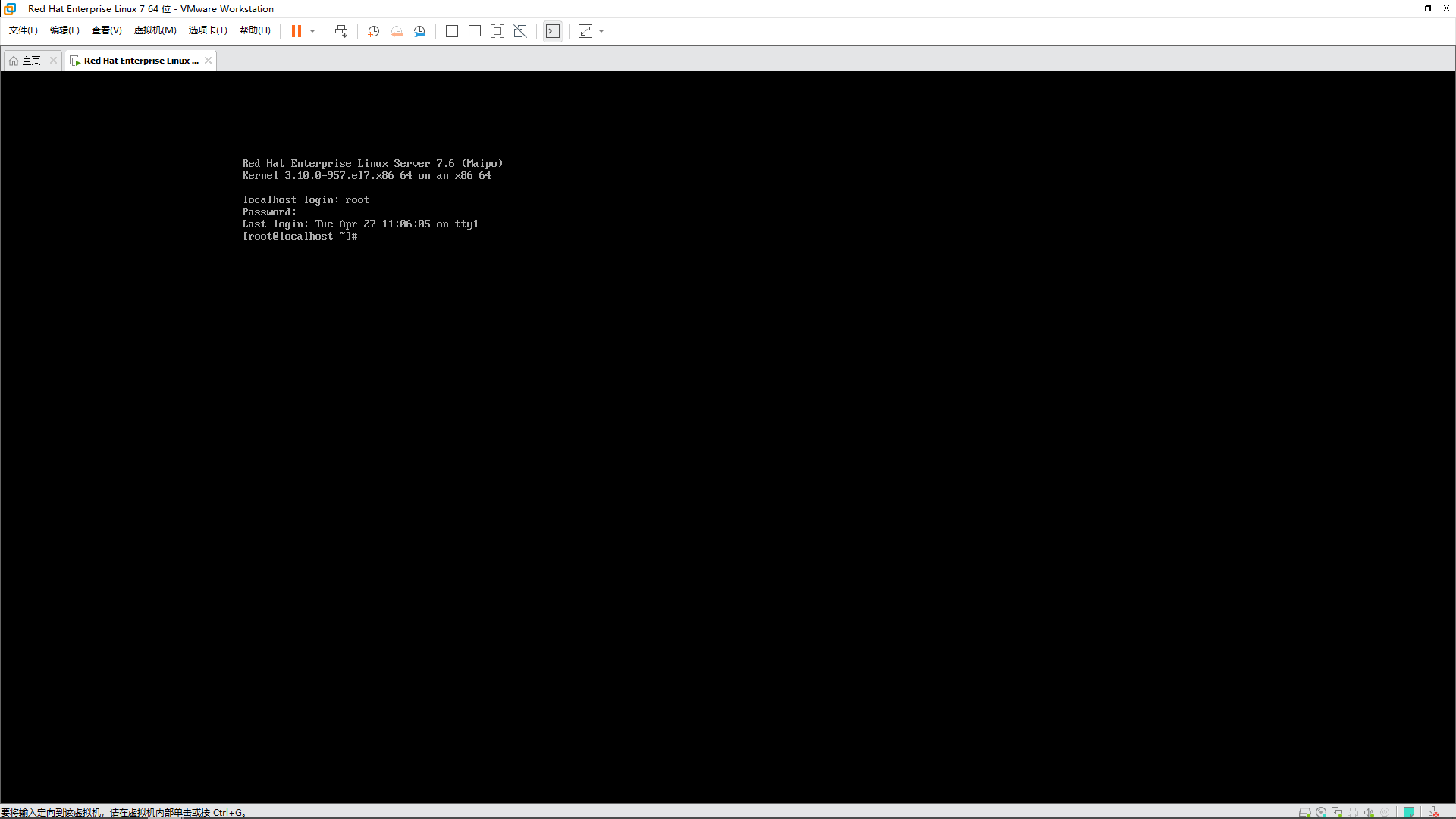Switch to the 主页 tab

click(x=32, y=60)
